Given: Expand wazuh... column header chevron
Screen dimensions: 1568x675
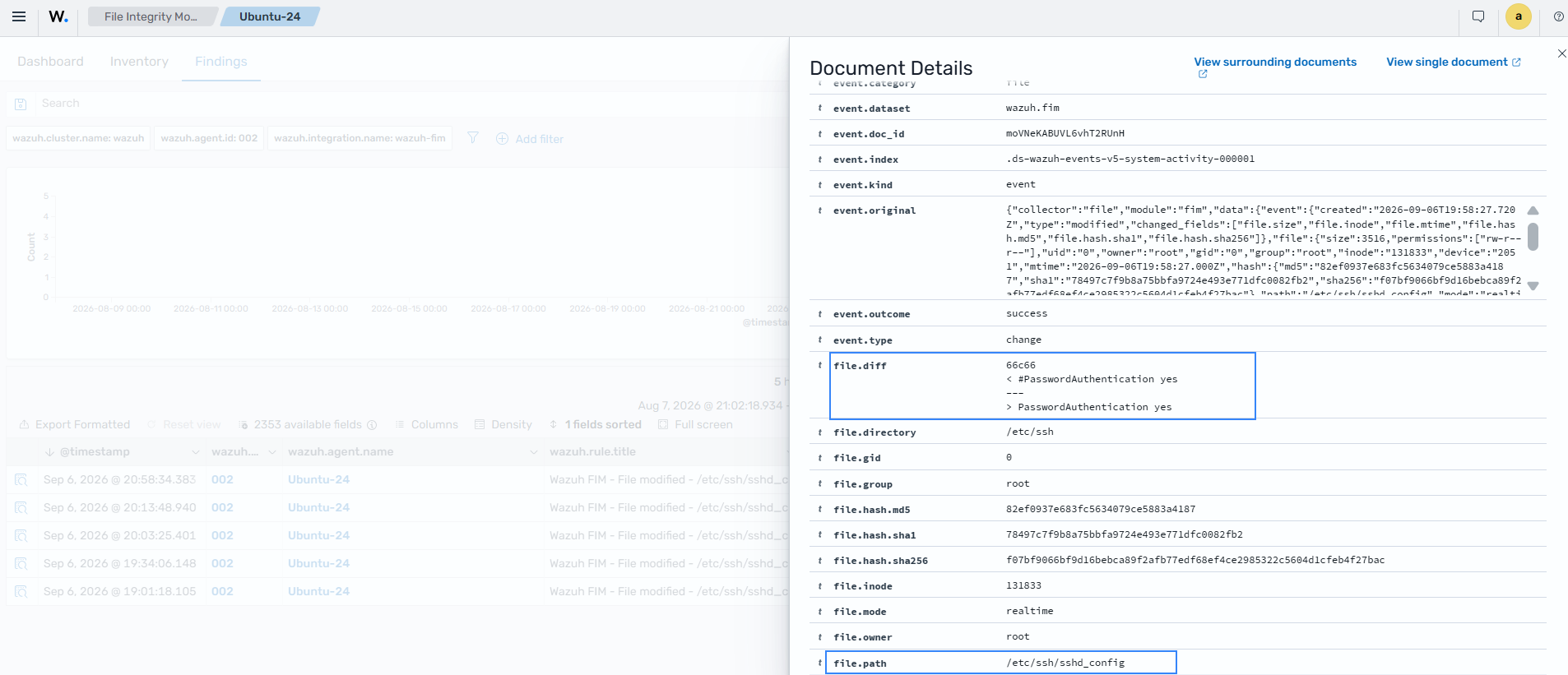Looking at the screenshot, I should pos(272,452).
